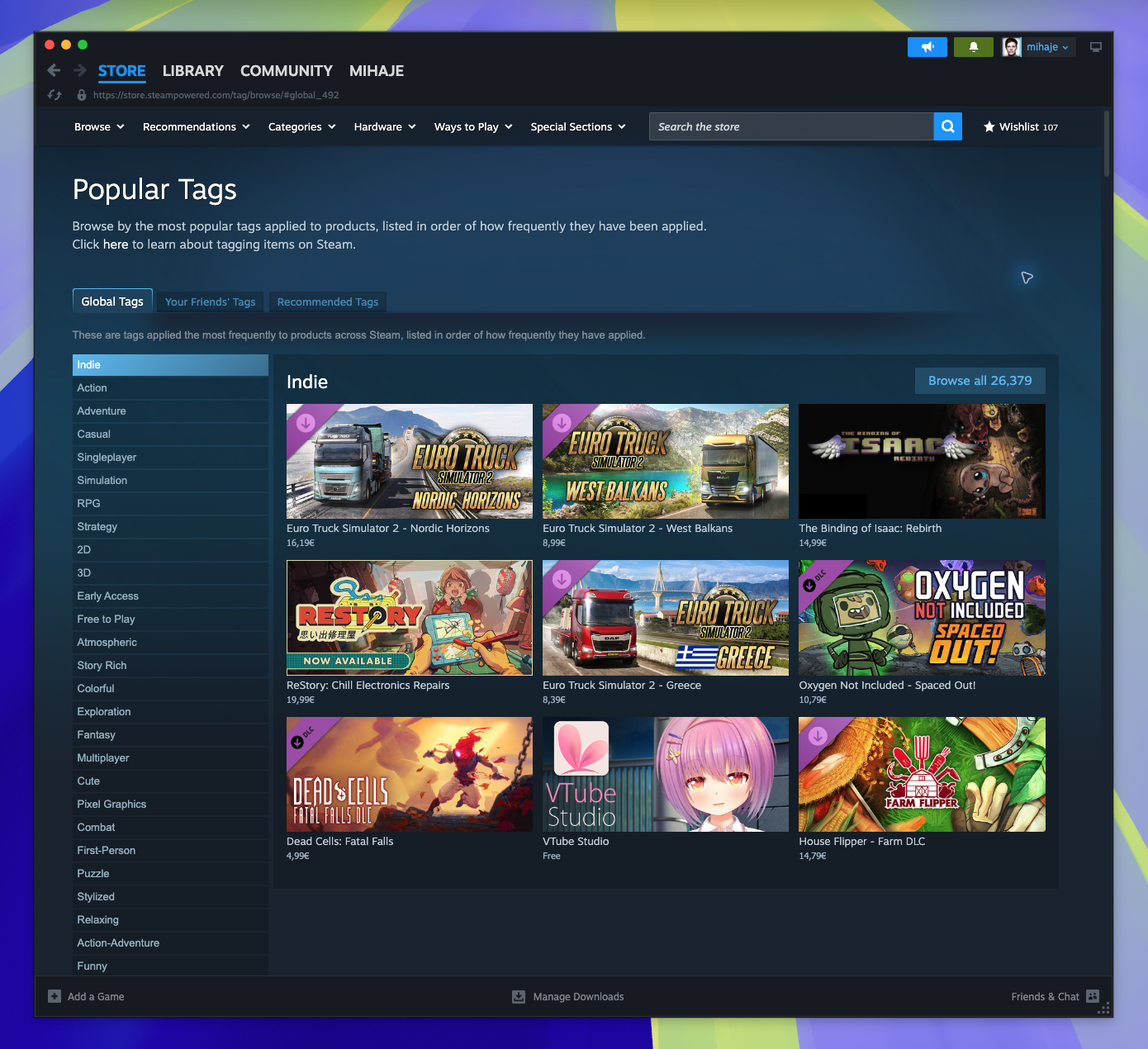
Task: Select the RPG tag
Action: point(170,504)
